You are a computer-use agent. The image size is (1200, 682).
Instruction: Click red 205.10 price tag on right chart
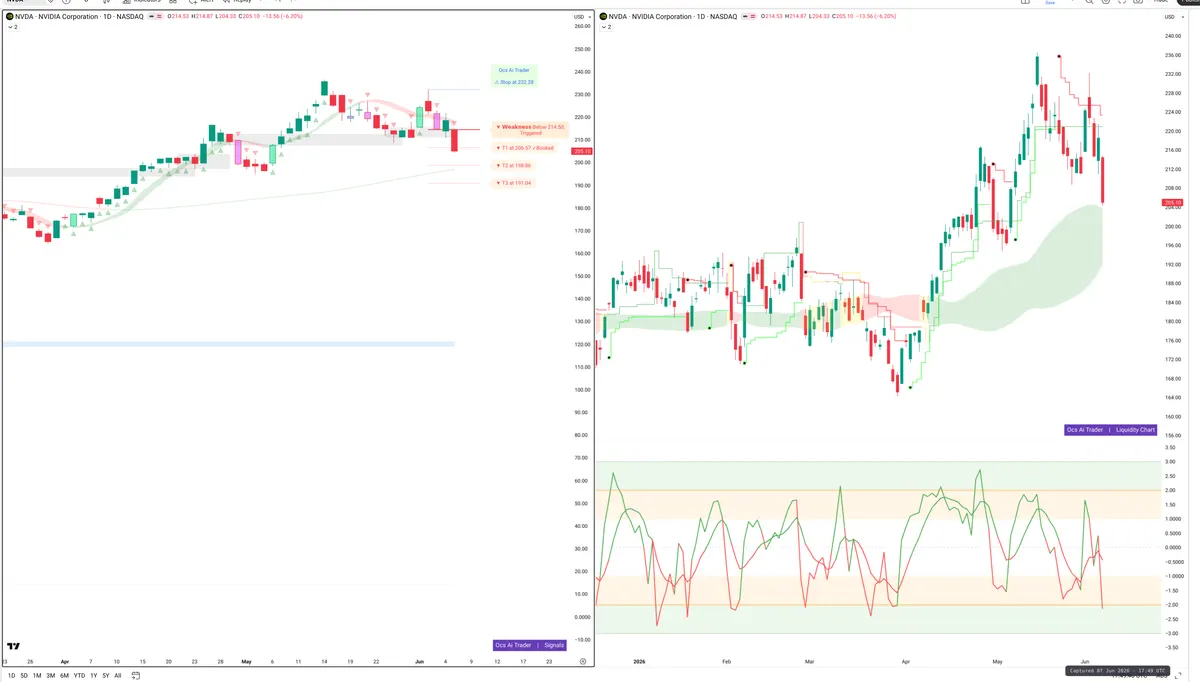click(x=1171, y=203)
